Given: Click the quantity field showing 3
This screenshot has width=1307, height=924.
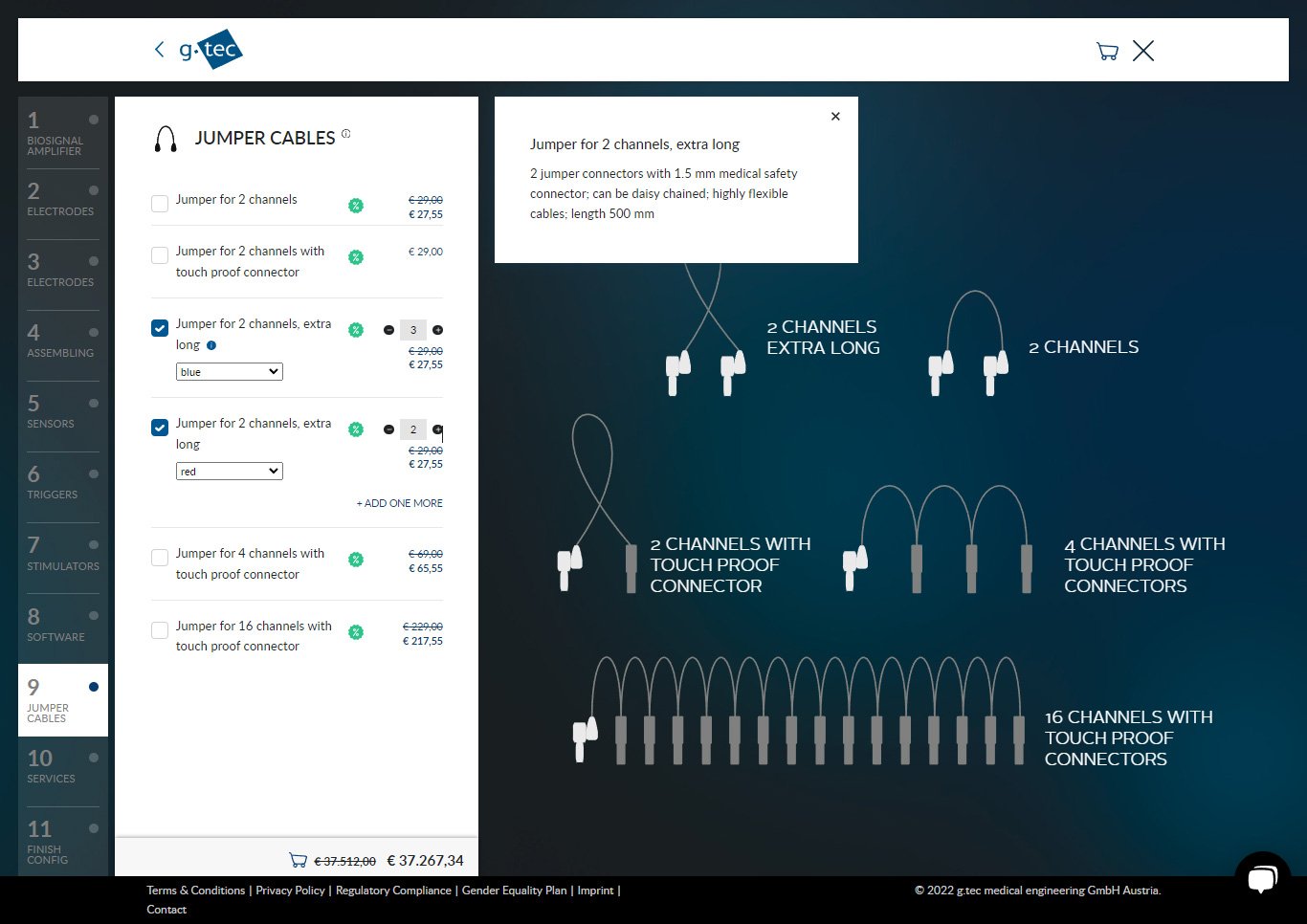Looking at the screenshot, I should coord(413,330).
